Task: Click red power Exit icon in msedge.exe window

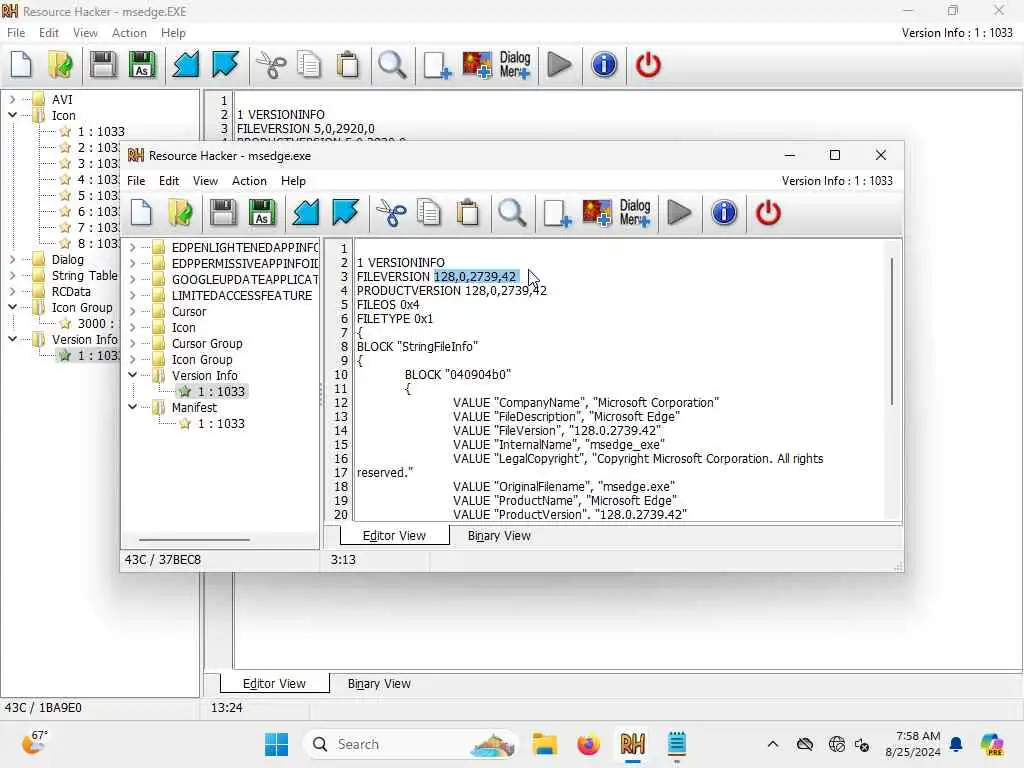Action: tap(768, 213)
